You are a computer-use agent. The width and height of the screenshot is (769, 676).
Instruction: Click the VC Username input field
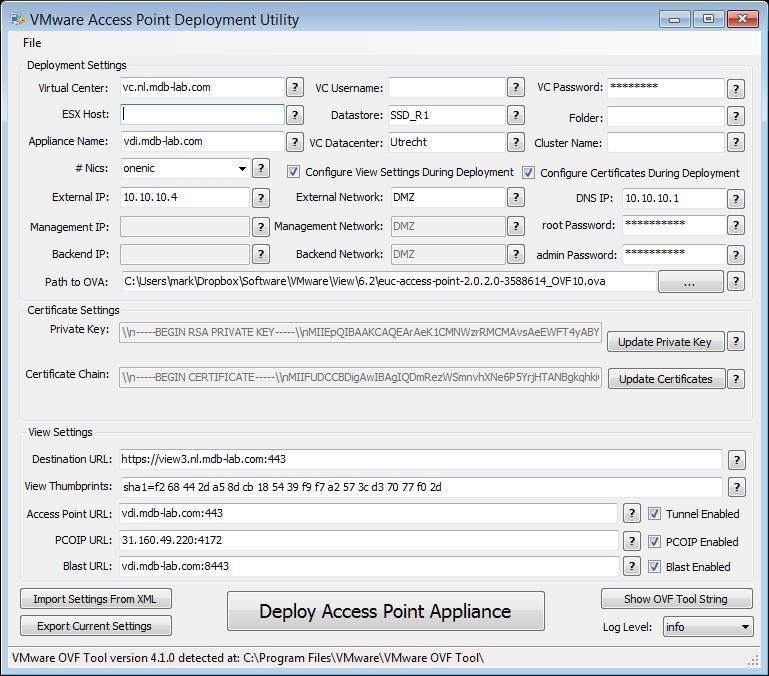pos(447,87)
